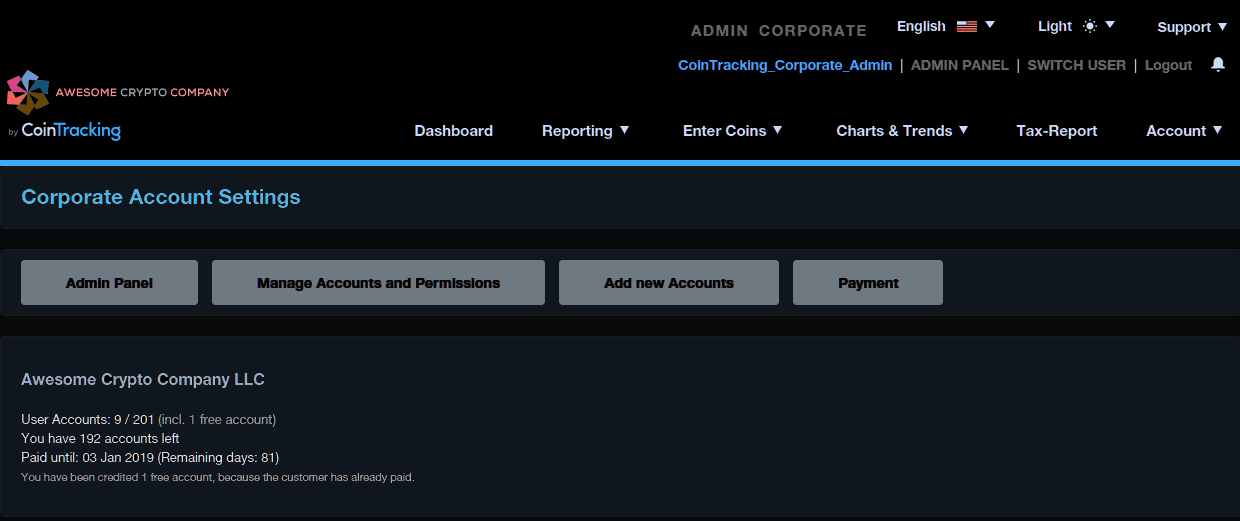Image resolution: width=1240 pixels, height=521 pixels.
Task: Open the Payment button
Action: pyautogui.click(x=867, y=283)
